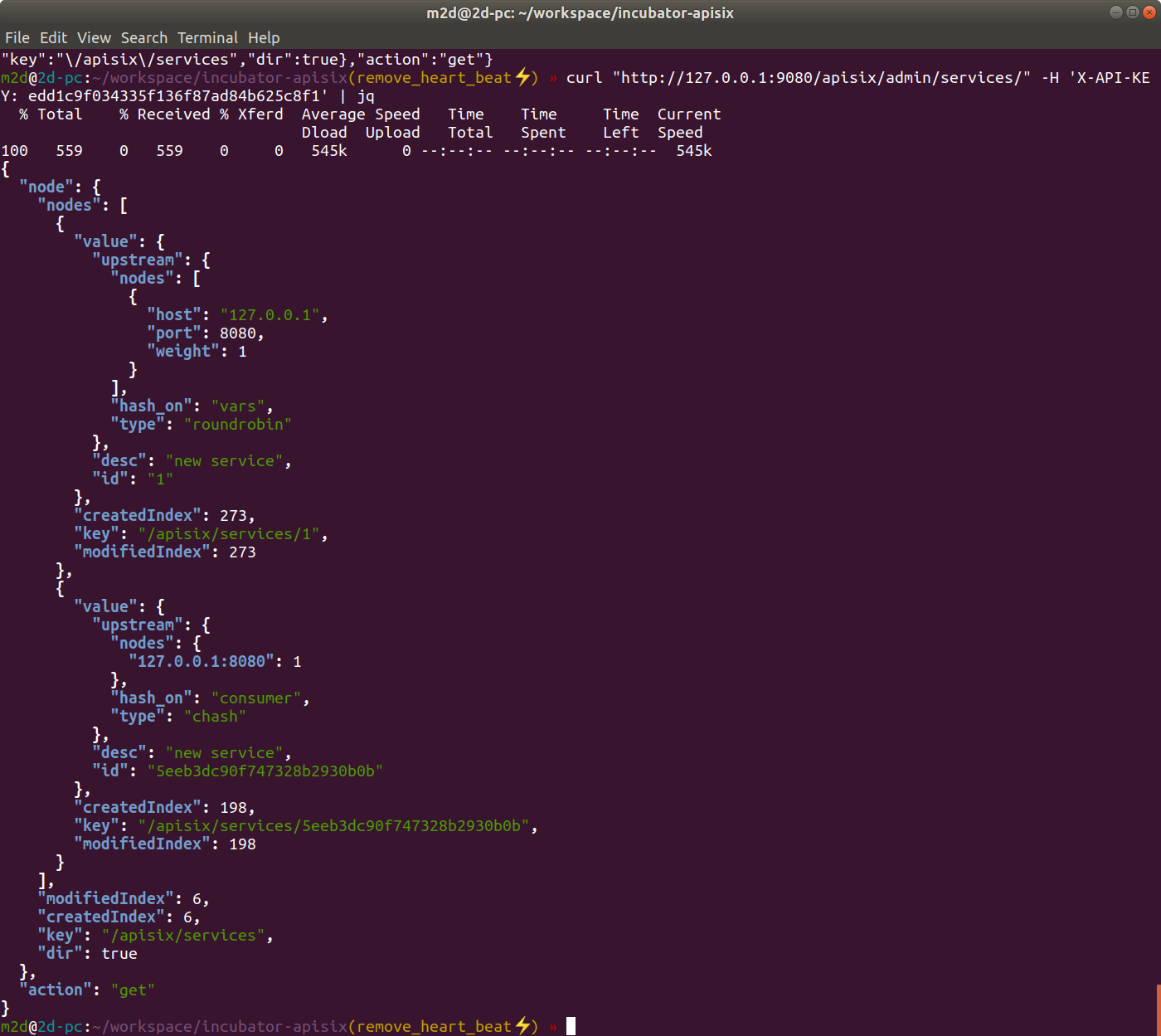Image resolution: width=1161 pixels, height=1036 pixels.
Task: Click the node key "127.0.0.1:8080"
Action: point(202,661)
